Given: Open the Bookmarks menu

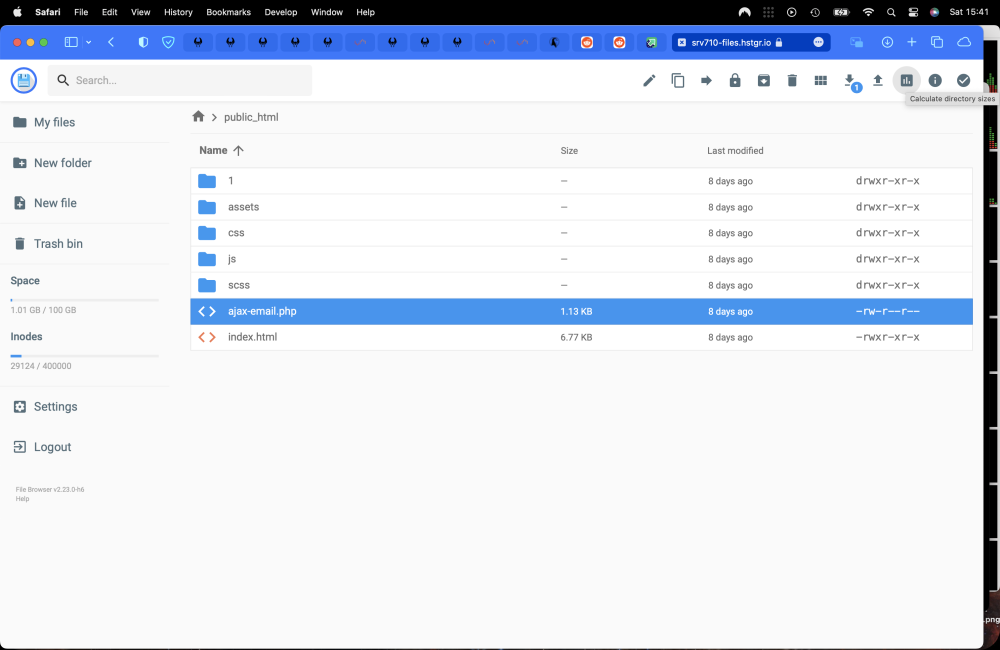Looking at the screenshot, I should 228,12.
